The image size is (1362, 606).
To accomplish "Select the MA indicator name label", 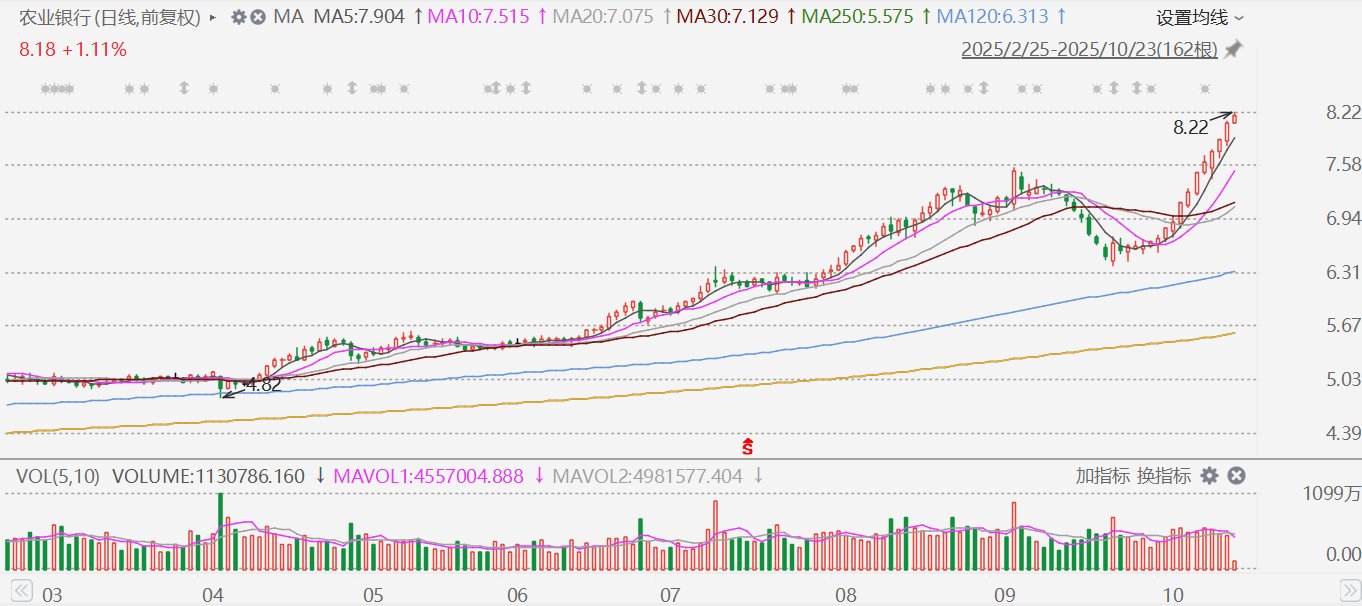I will click(288, 17).
